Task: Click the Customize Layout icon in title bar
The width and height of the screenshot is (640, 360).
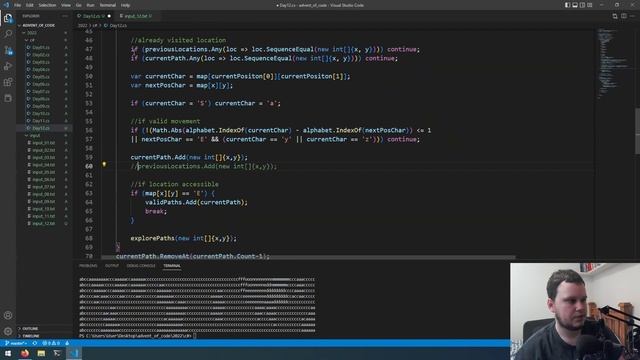Action: (x=590, y=5)
